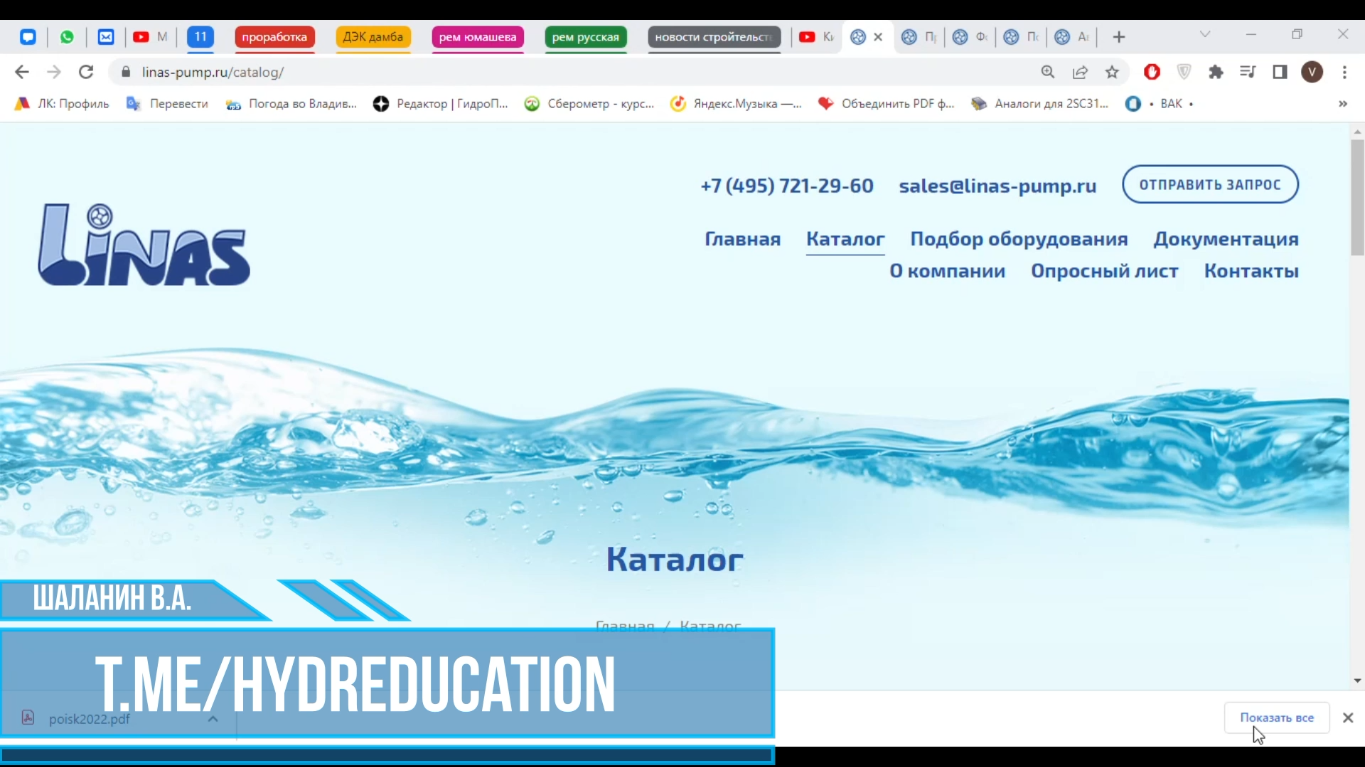Open the Документация menu item
Viewport: 1365px width, 767px height.
point(1226,239)
